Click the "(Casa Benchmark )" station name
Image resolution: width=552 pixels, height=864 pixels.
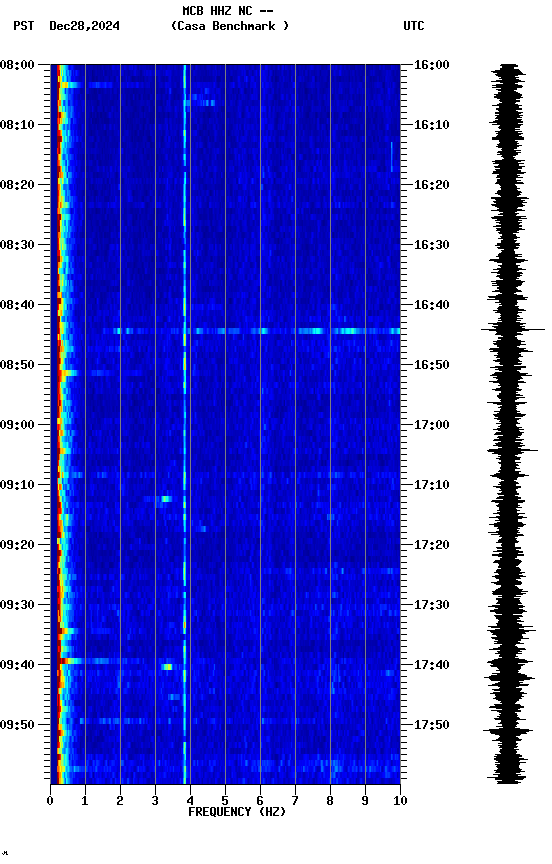pyautogui.click(x=230, y=26)
